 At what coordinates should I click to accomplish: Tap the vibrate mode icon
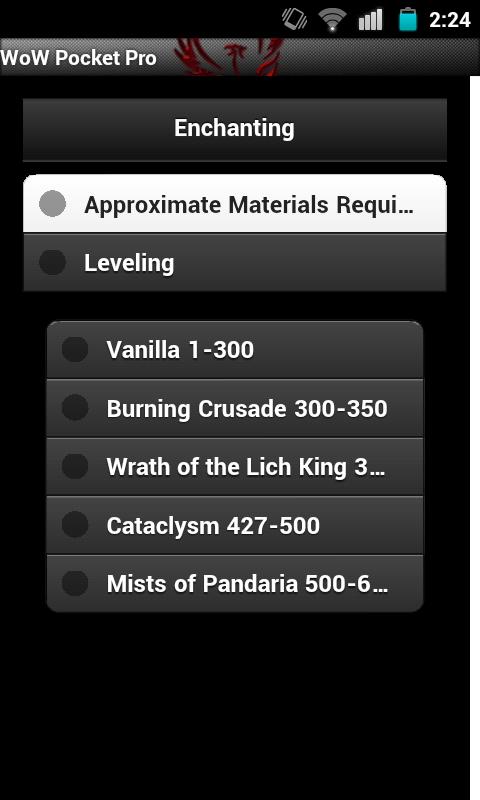coord(294,19)
